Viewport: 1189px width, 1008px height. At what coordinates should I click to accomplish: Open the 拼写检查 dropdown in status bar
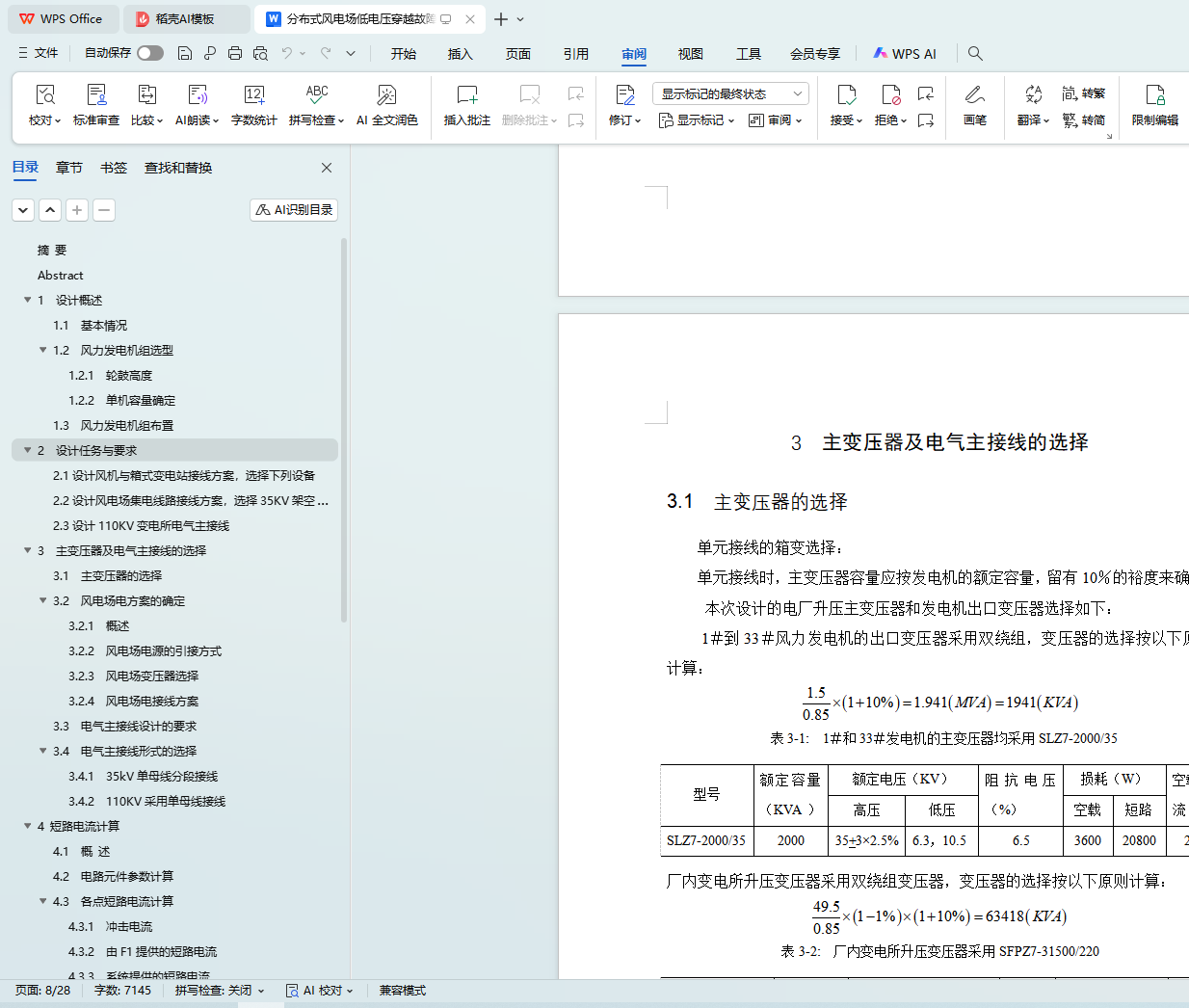point(220,991)
